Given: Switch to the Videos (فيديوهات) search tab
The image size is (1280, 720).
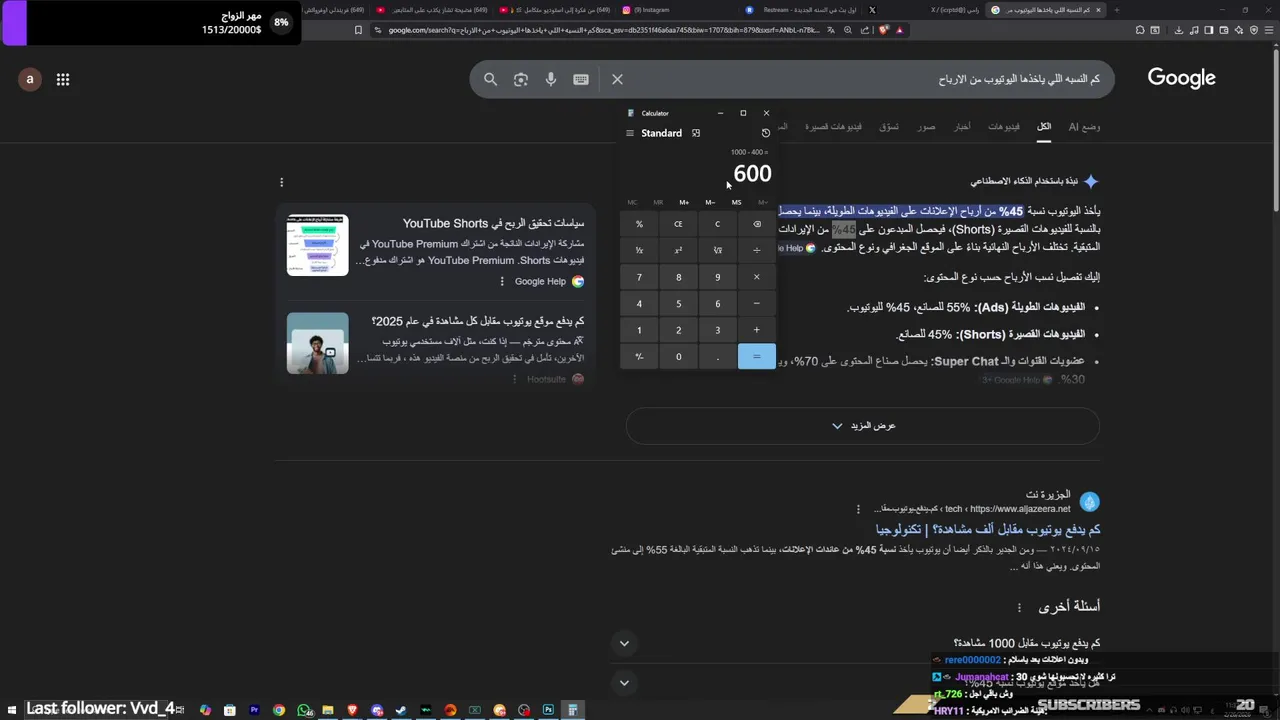Looking at the screenshot, I should click(1004, 127).
